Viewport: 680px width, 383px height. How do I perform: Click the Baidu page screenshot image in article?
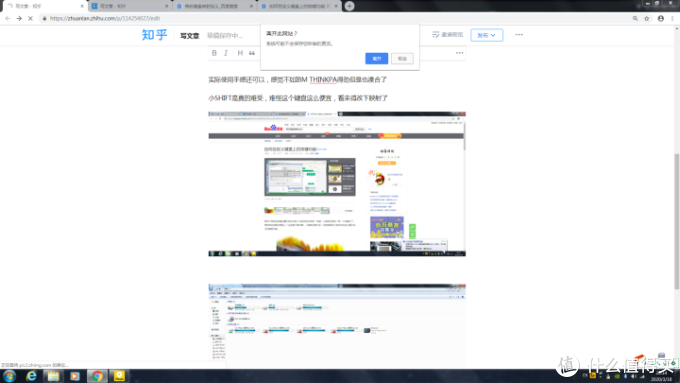(337, 184)
